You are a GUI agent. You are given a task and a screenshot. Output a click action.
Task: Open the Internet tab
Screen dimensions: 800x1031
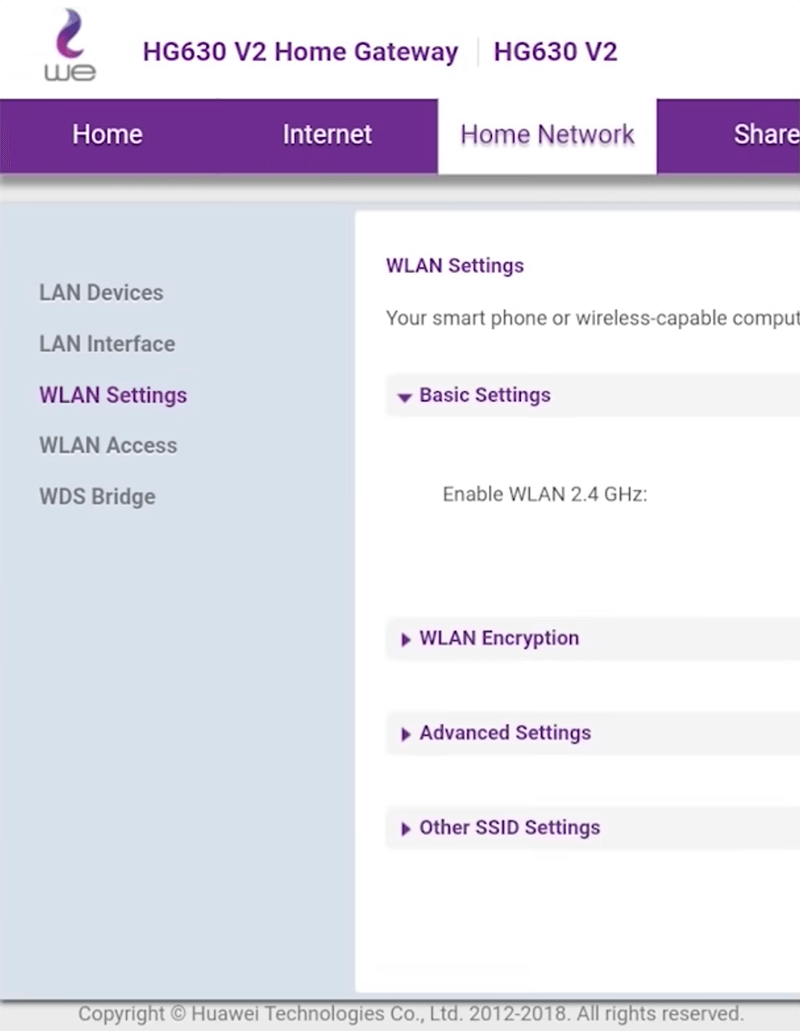(327, 135)
